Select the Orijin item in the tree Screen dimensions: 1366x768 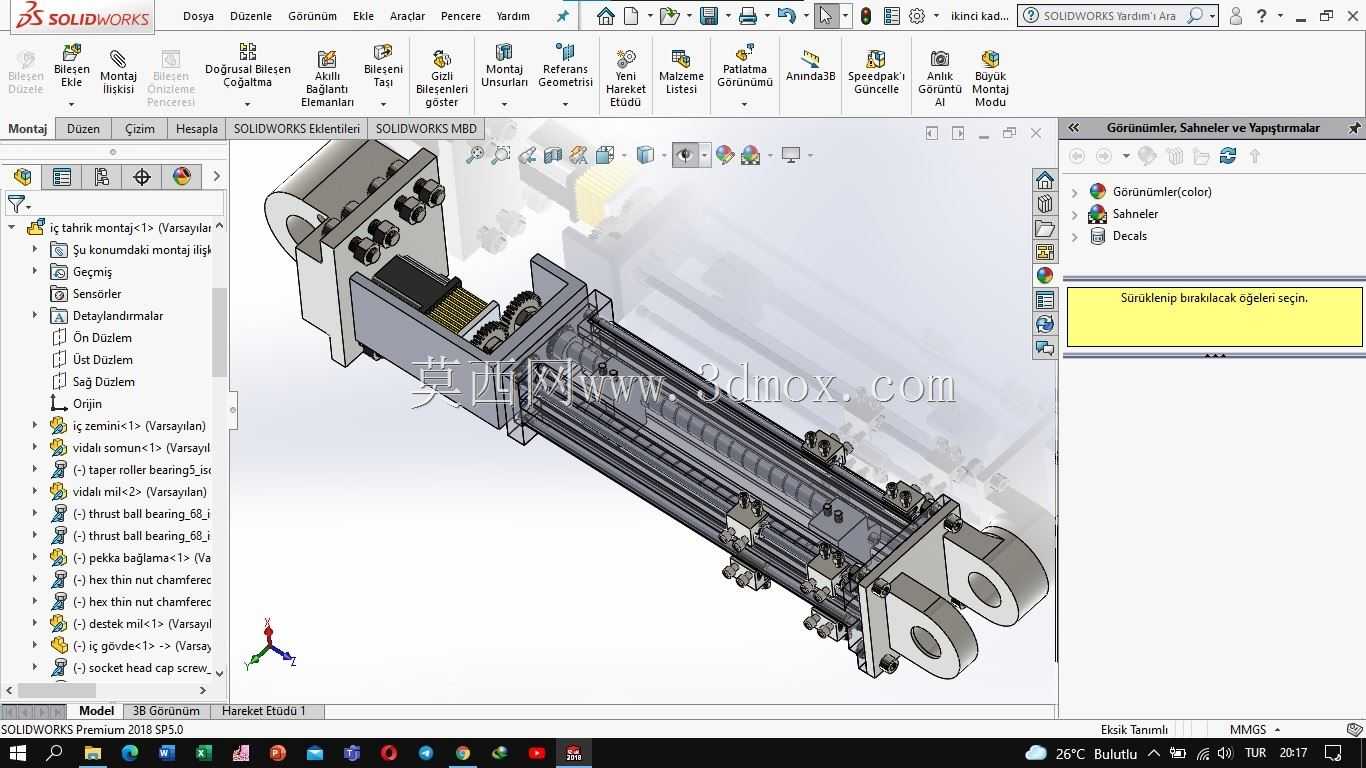coord(87,404)
